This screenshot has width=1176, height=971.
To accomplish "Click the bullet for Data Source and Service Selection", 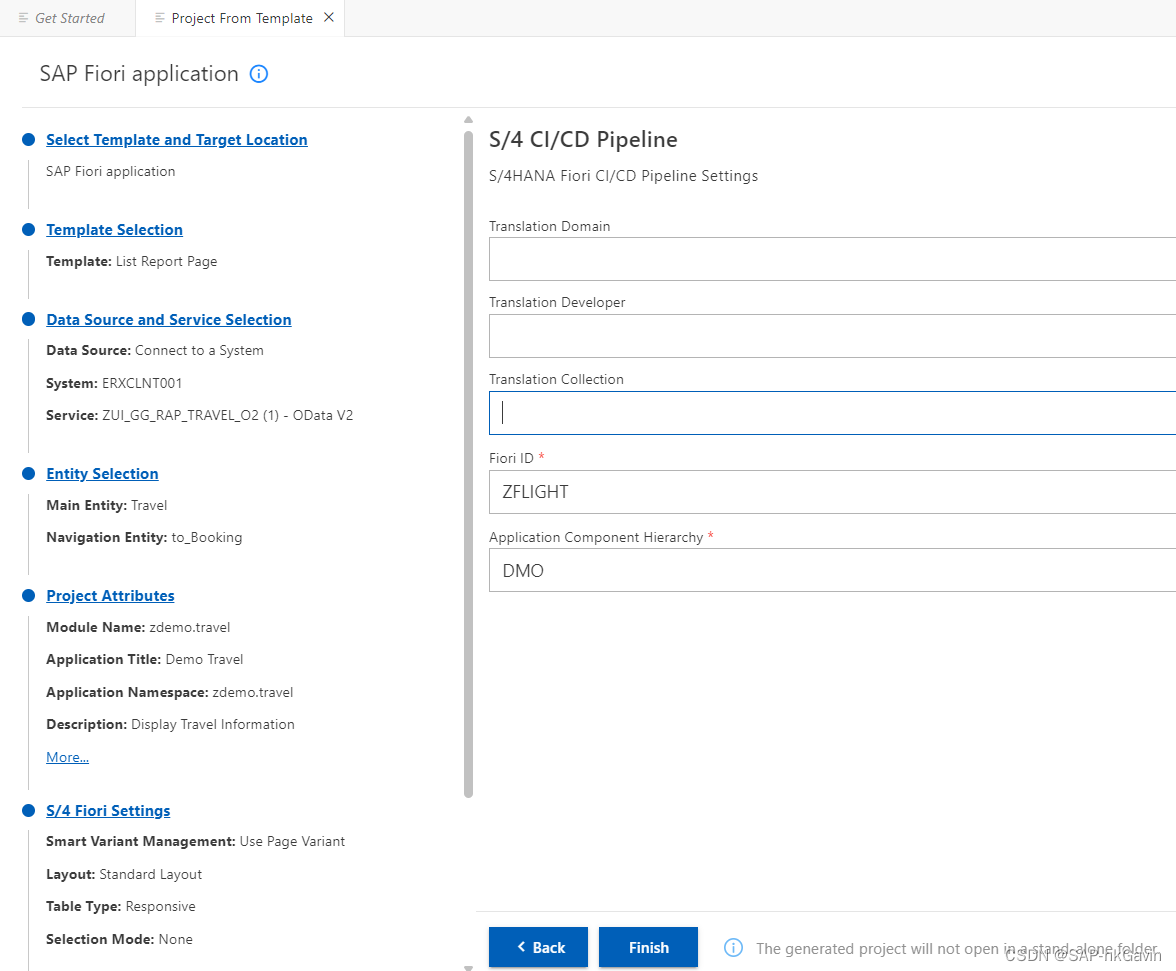I will pos(28,319).
